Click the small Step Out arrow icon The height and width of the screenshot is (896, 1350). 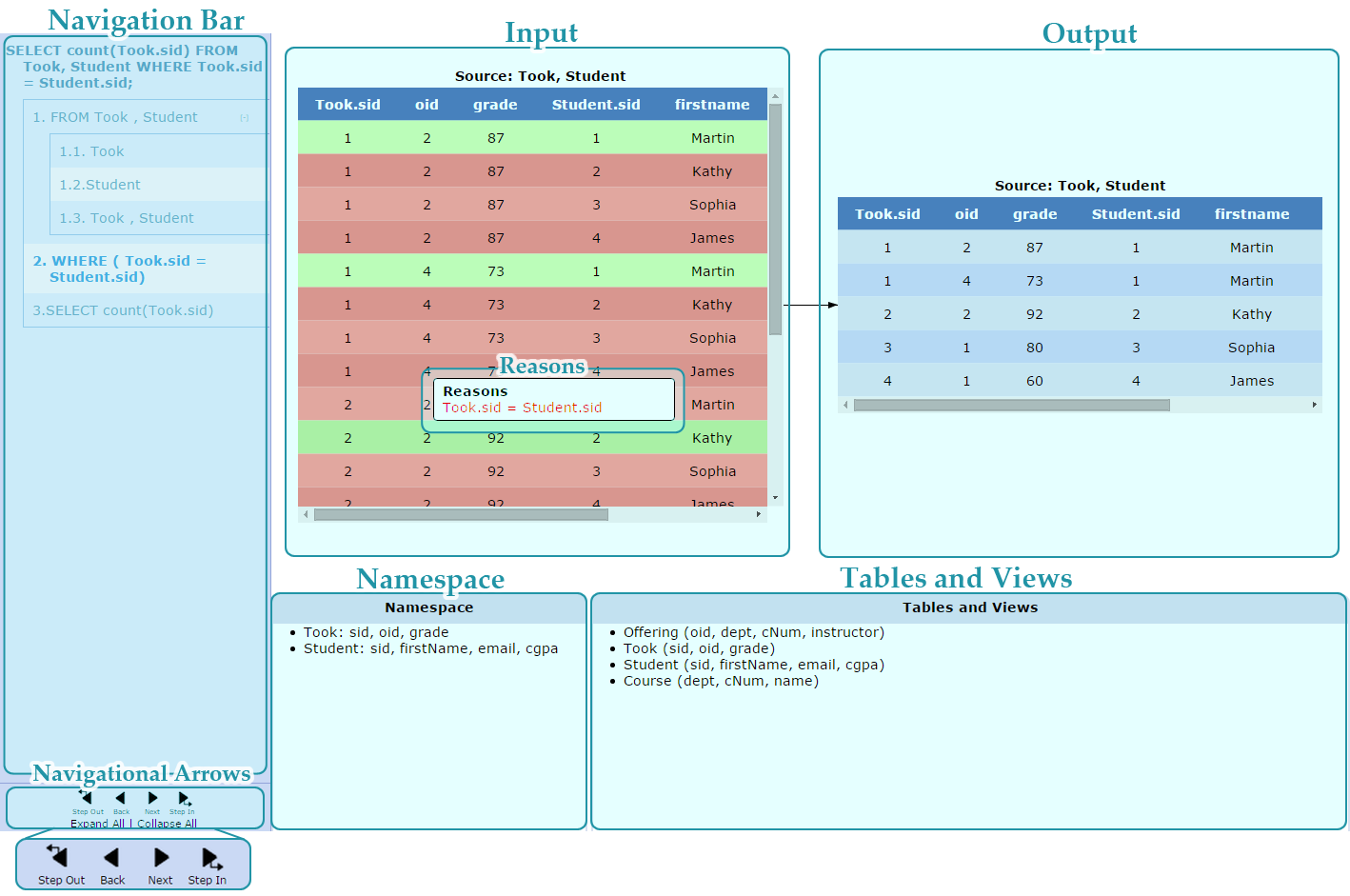pos(86,798)
